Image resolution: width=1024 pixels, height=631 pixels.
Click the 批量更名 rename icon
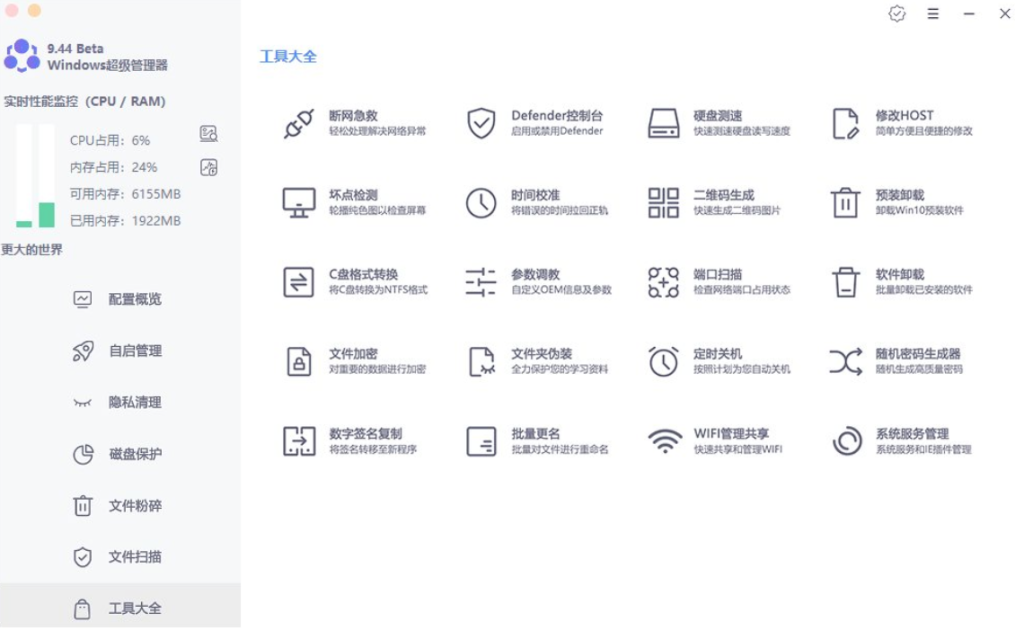(x=481, y=442)
